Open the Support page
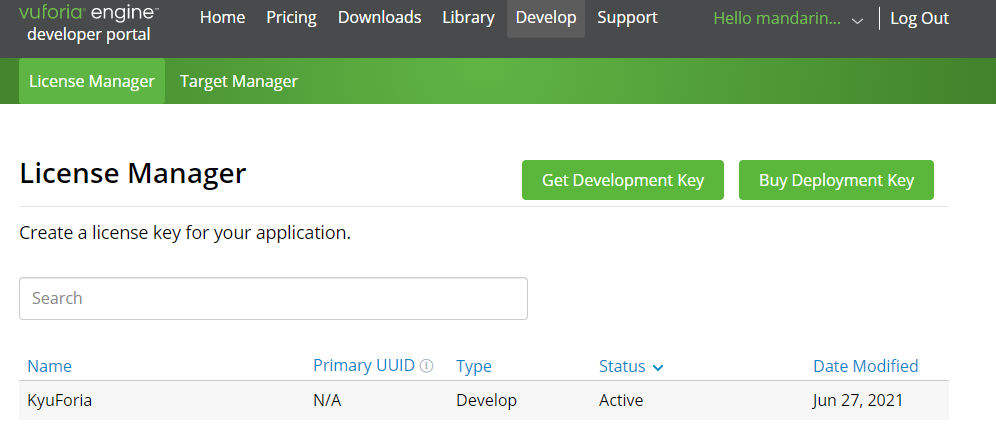Screen dimensions: 996x440 click(x=628, y=18)
